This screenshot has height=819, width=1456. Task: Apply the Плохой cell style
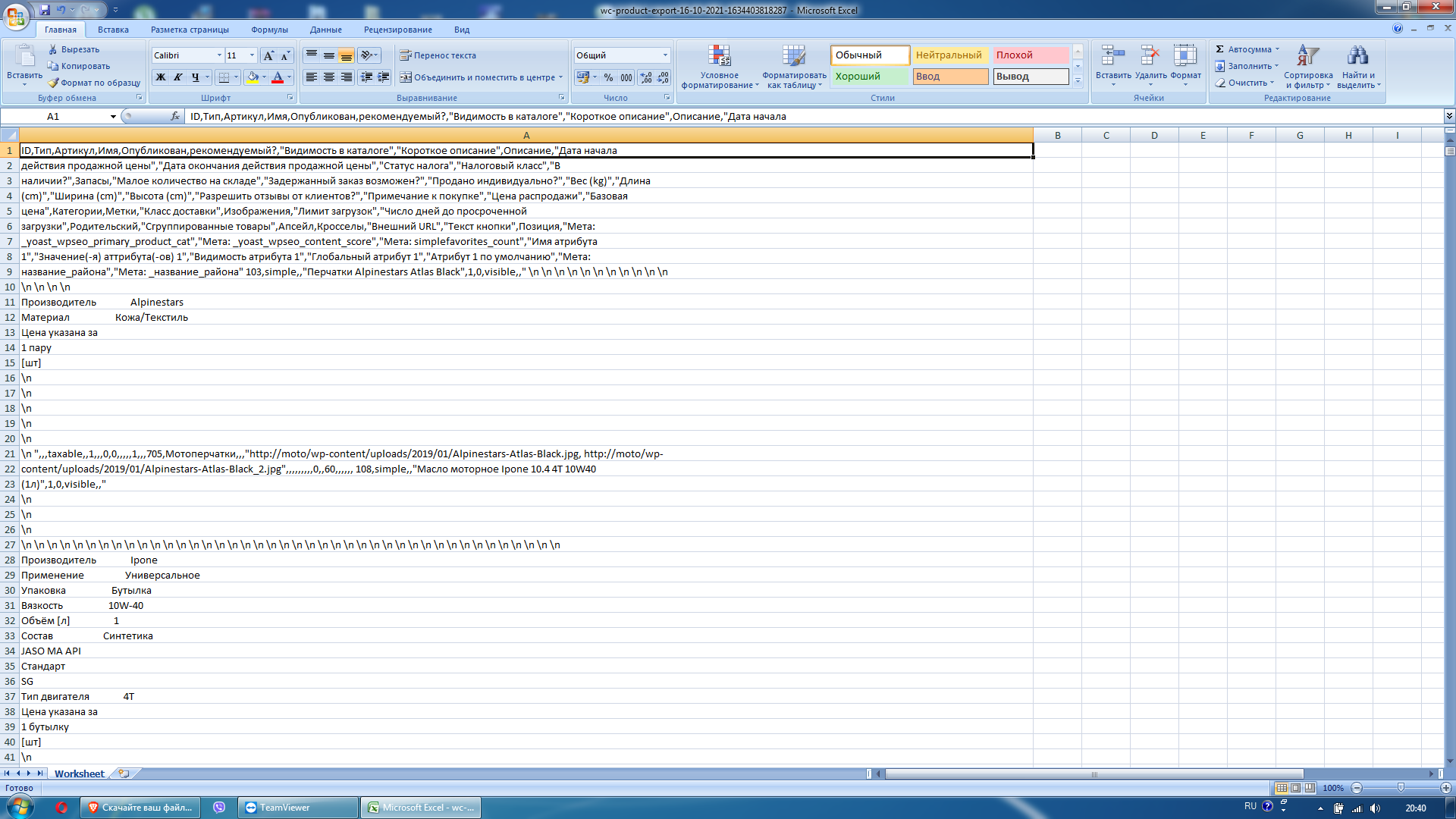coord(1031,55)
